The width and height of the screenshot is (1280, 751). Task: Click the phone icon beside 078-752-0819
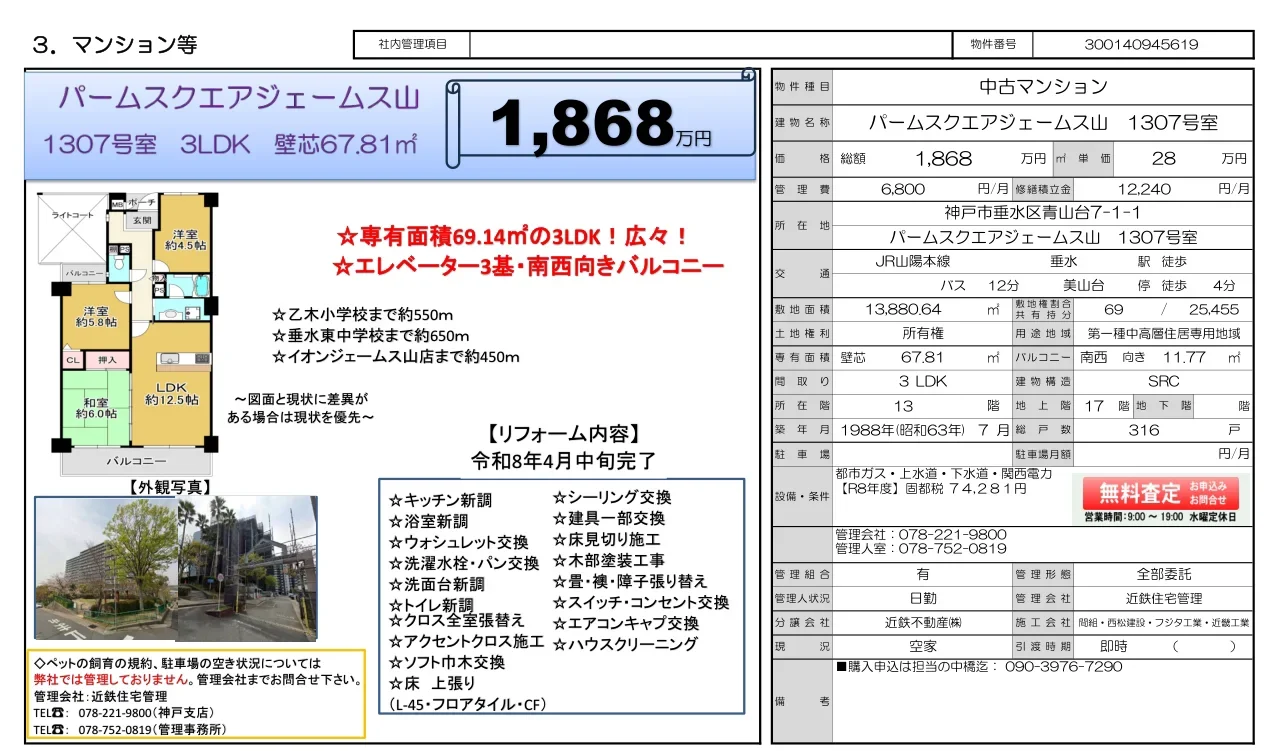coord(59,730)
